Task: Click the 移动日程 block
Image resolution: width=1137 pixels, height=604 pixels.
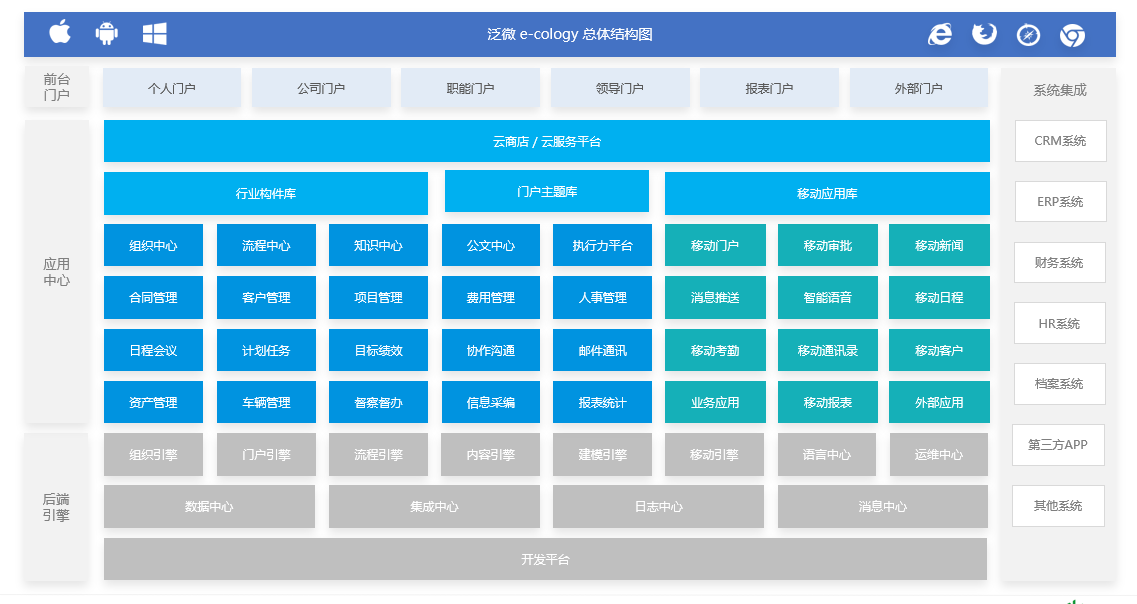Action: [x=939, y=297]
